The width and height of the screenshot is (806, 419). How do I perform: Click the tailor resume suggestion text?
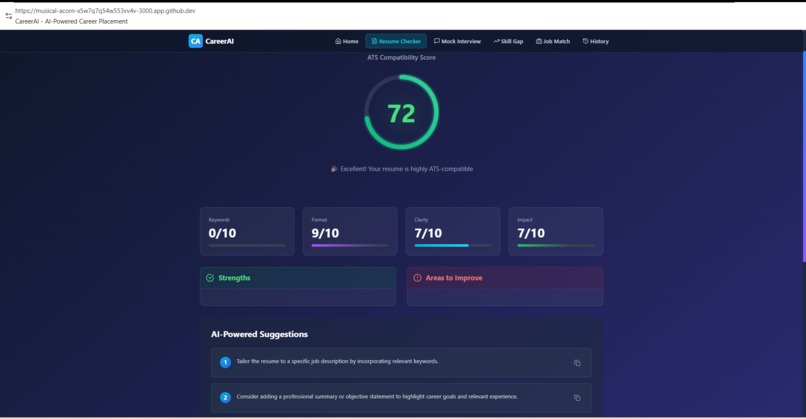[337, 361]
